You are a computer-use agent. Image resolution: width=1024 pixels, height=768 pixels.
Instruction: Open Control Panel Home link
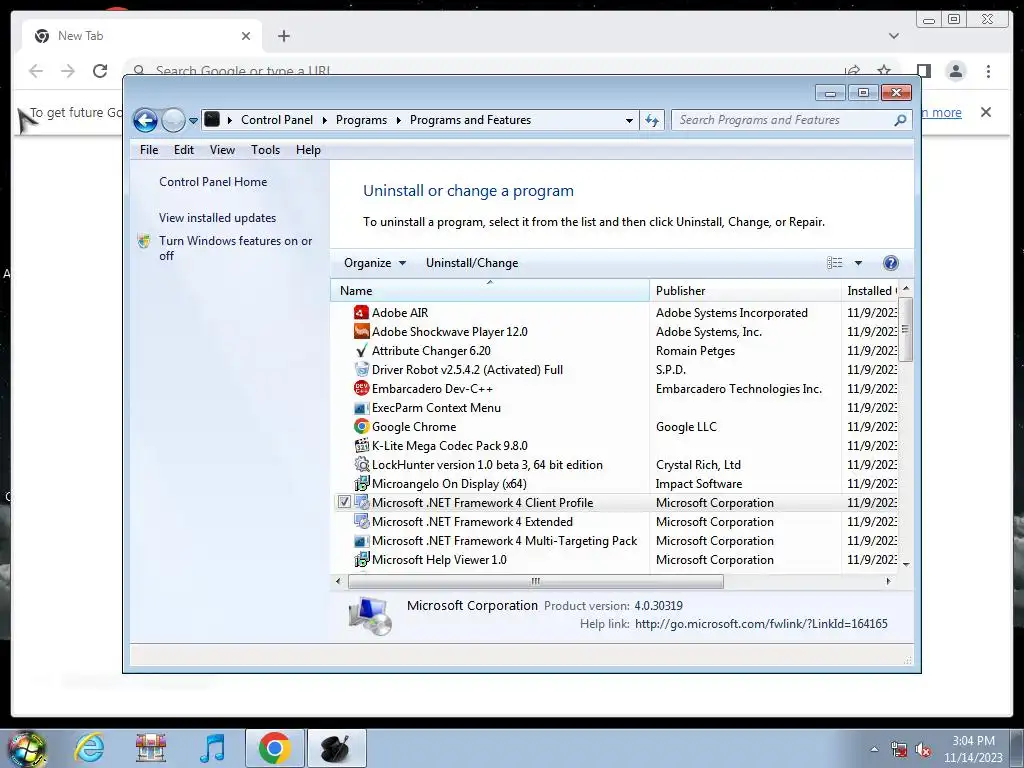point(213,182)
